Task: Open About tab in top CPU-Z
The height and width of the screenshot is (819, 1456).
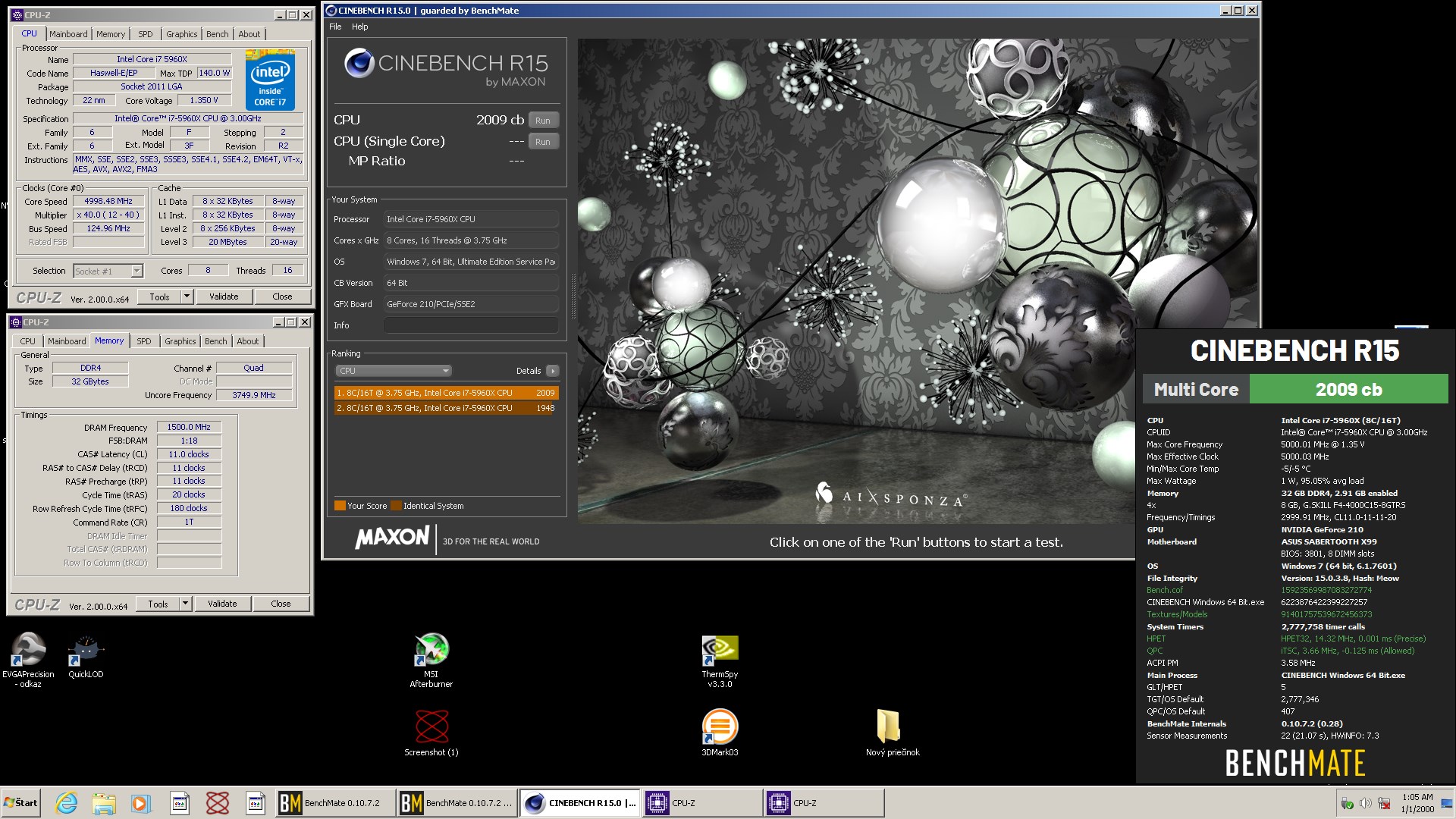Action: tap(249, 34)
